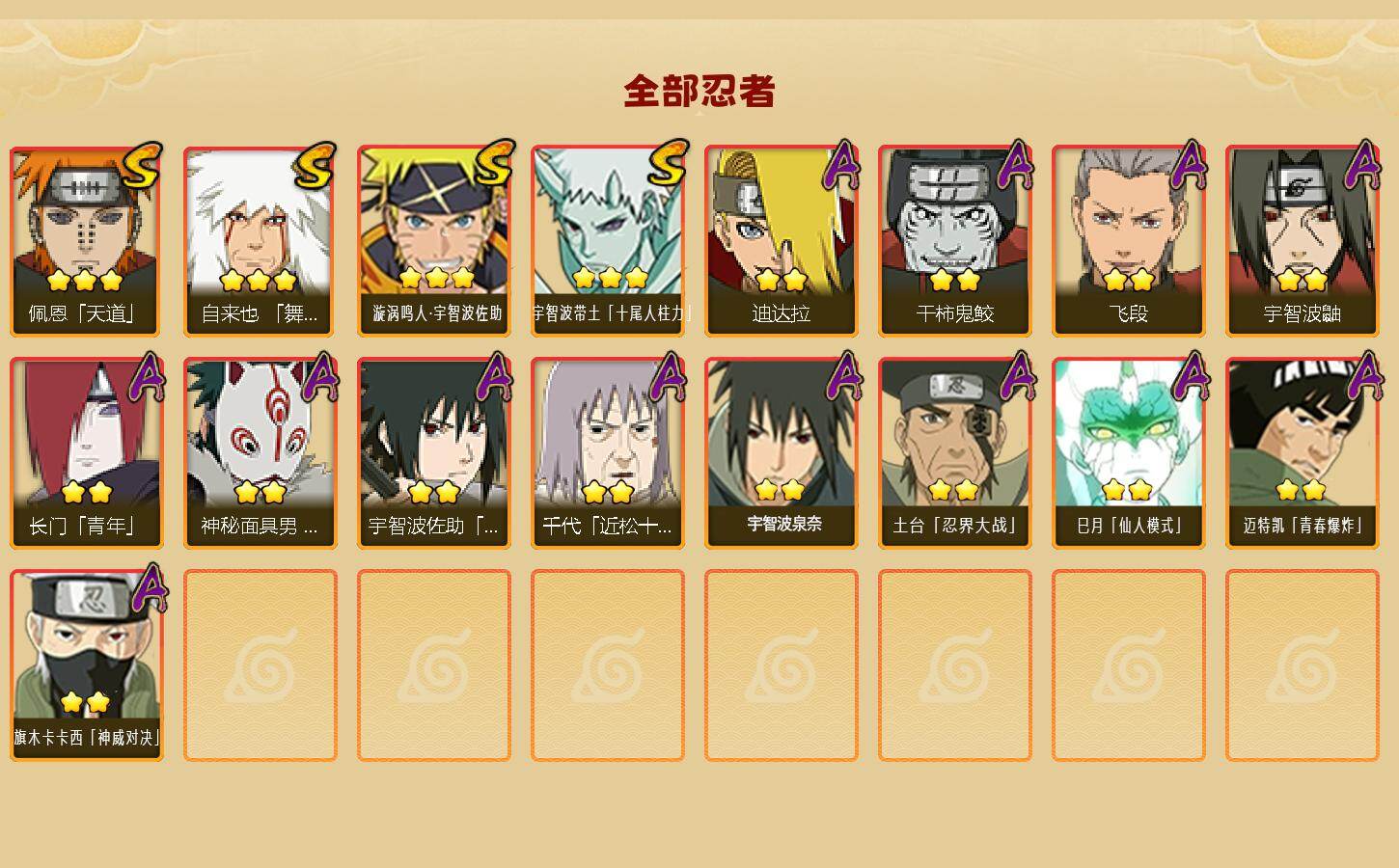
Task: Open the 旗木卡卡西「神威对决」 card
Action: pos(87,665)
